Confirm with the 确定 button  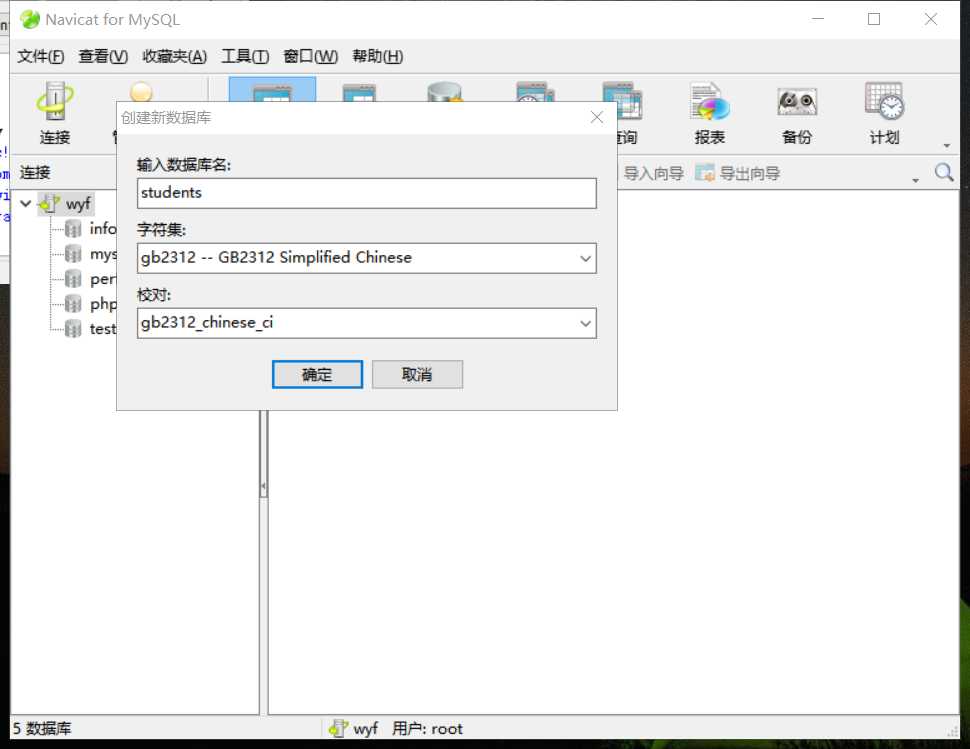click(317, 374)
